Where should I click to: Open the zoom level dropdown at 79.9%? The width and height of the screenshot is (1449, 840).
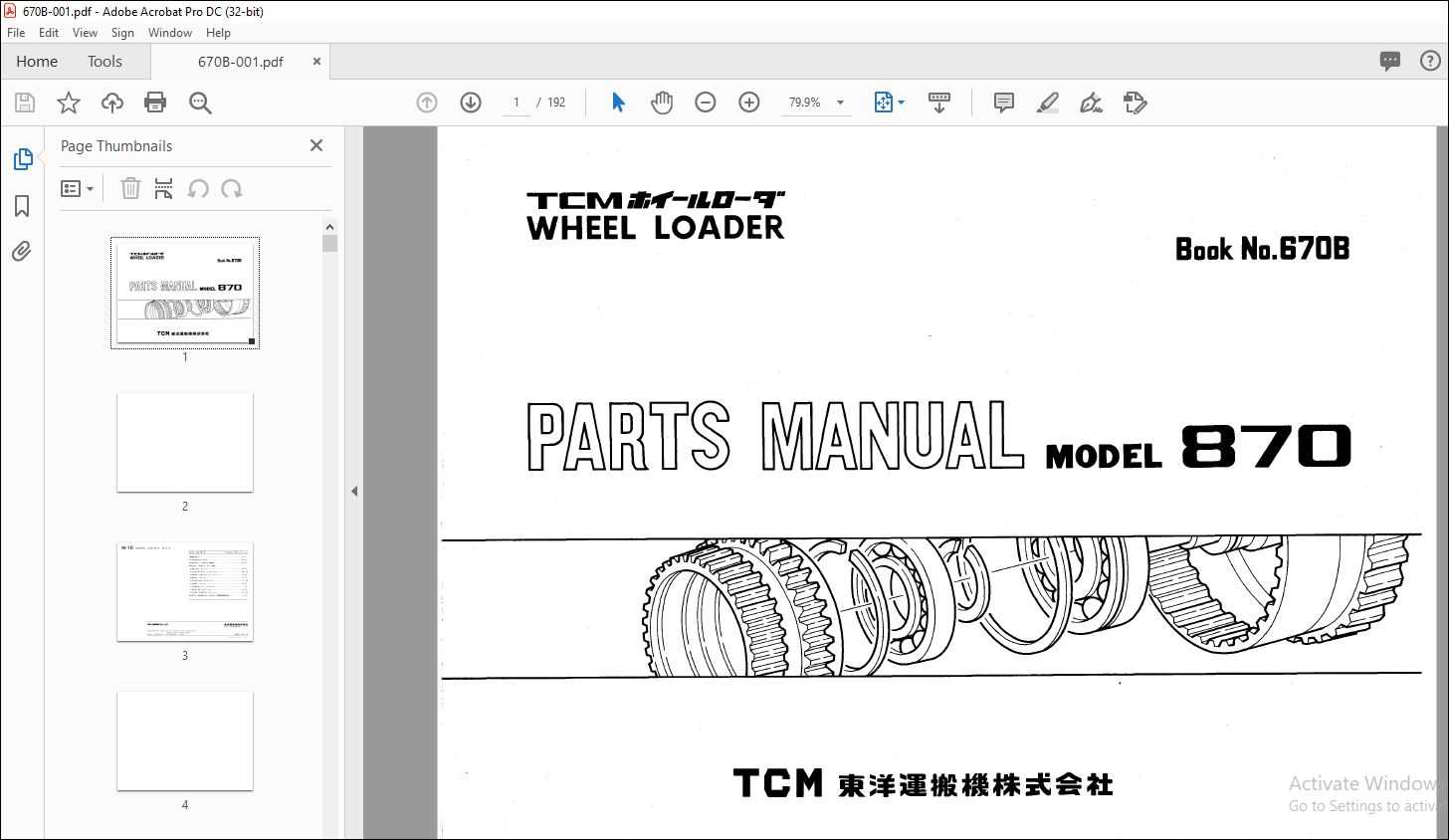(840, 103)
